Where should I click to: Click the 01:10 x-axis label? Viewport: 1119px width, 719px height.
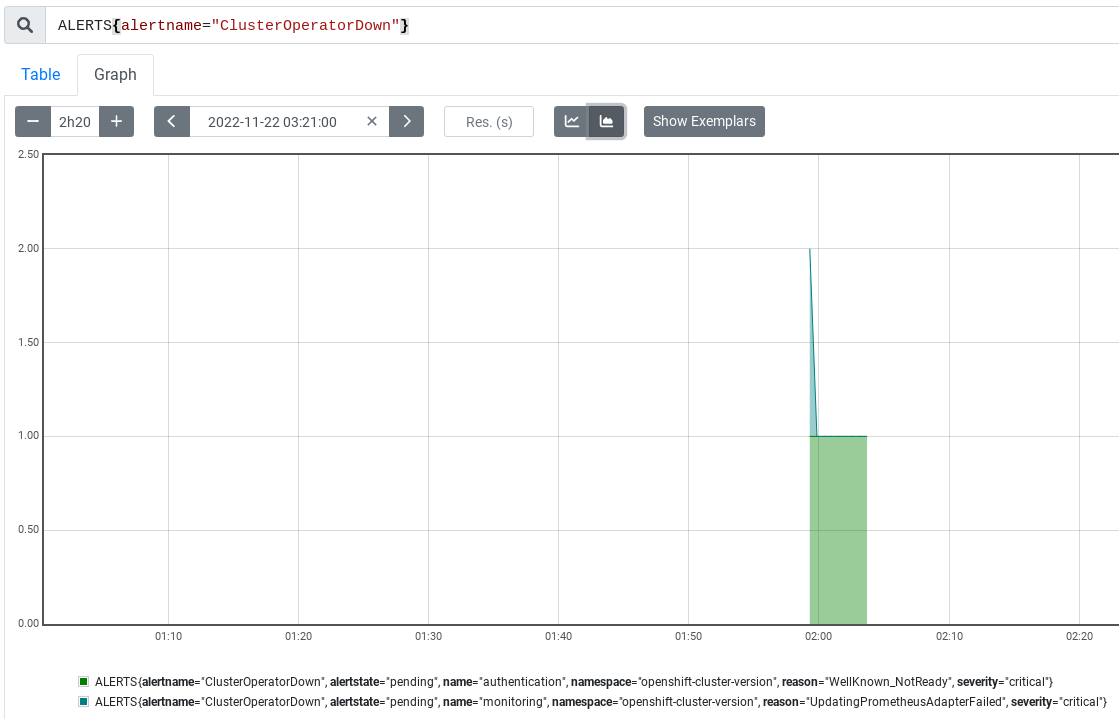pyautogui.click(x=168, y=636)
